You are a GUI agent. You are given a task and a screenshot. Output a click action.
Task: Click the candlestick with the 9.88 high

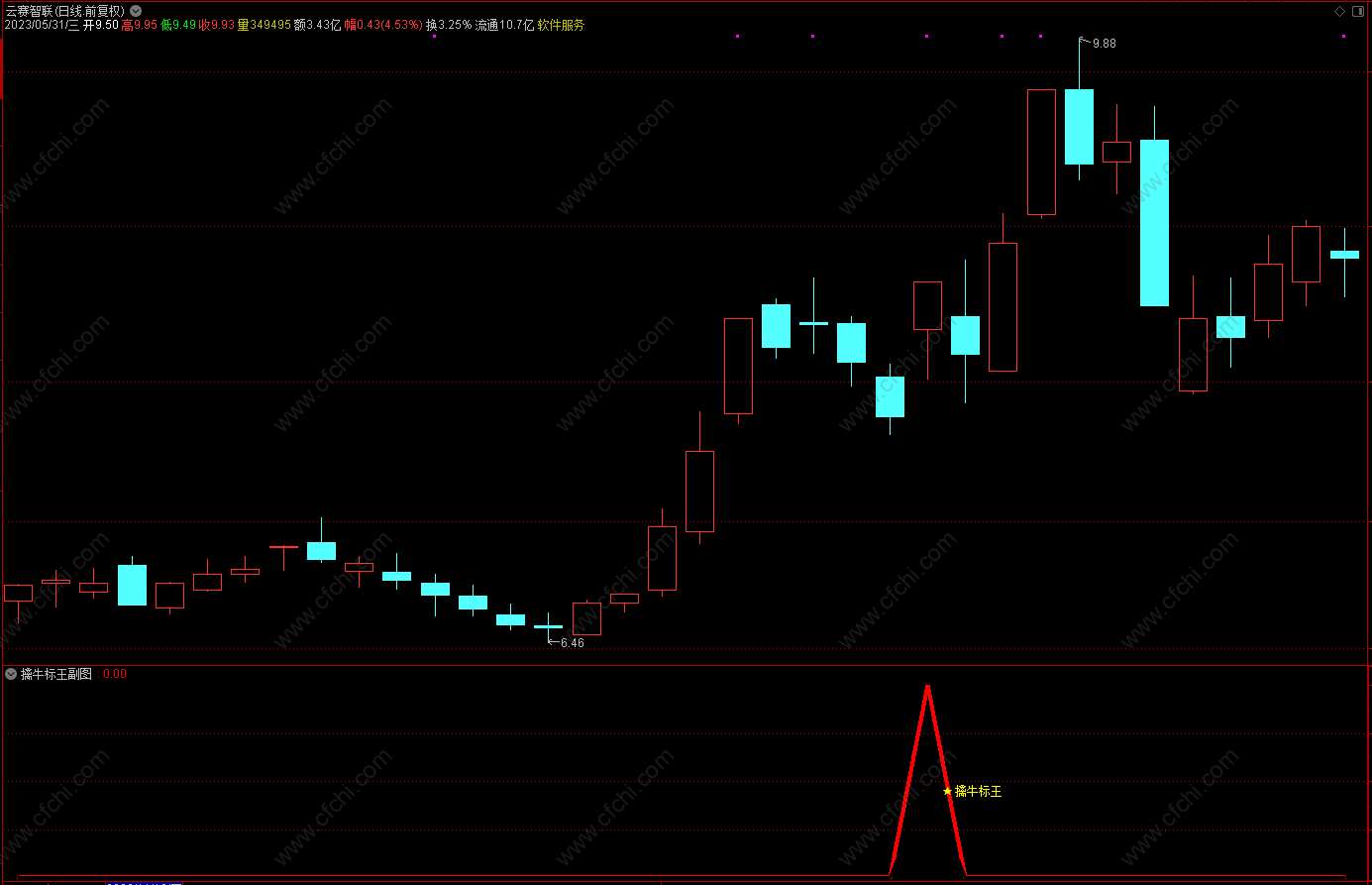point(1079,127)
